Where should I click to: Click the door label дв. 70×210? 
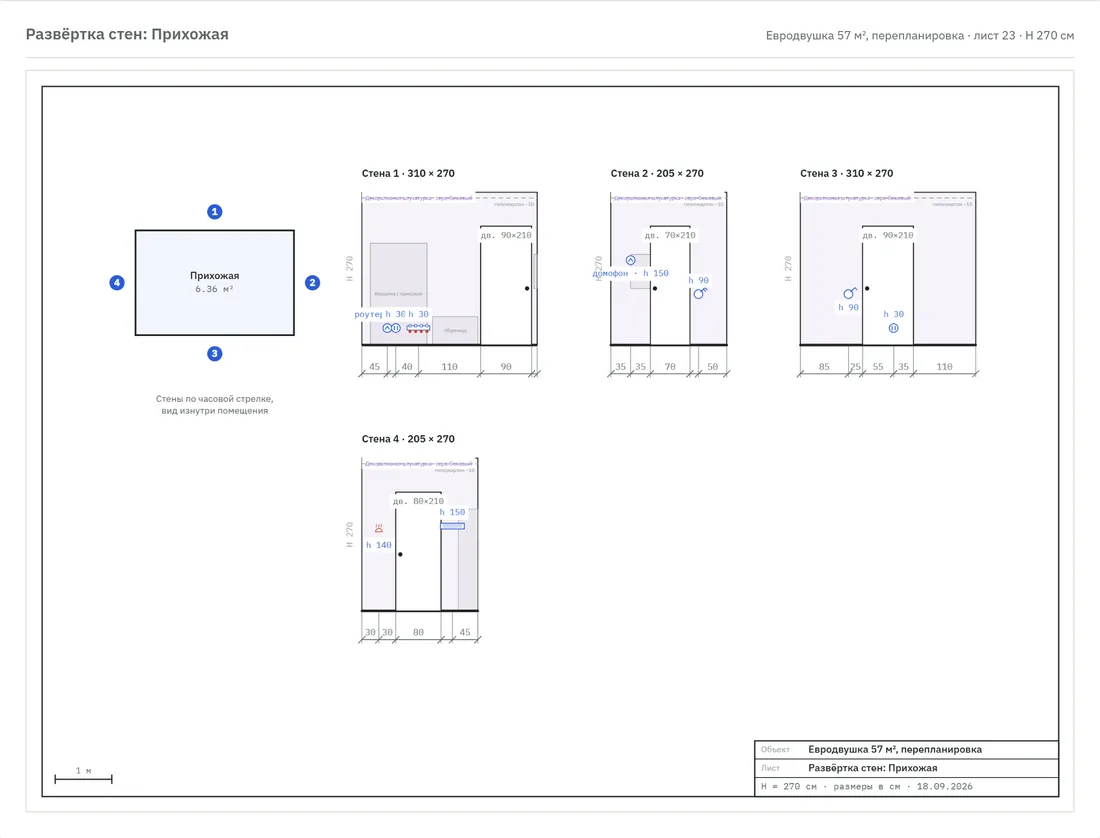[x=670, y=235]
